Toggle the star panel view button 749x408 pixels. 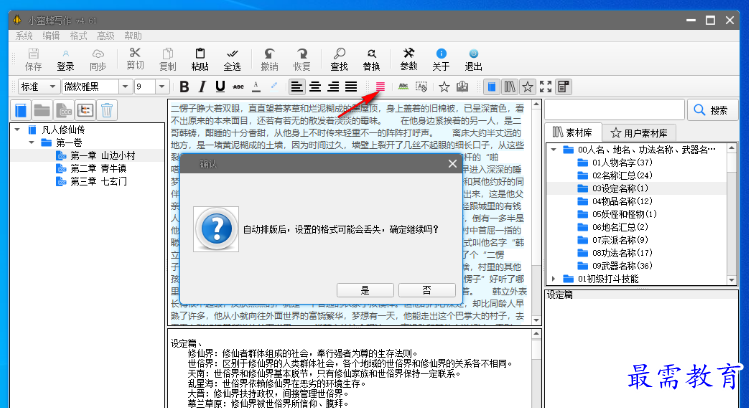[527, 86]
